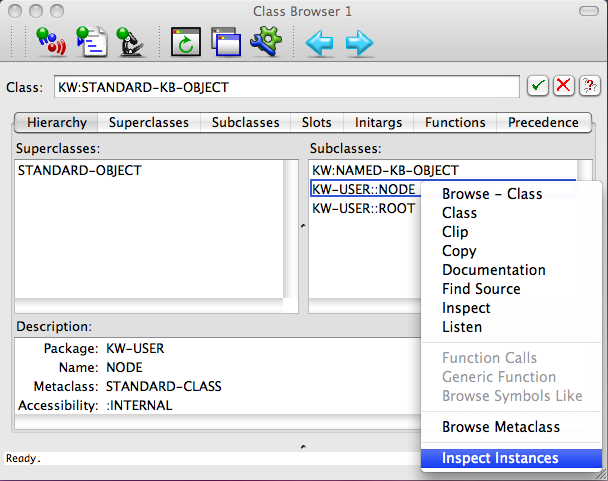Confirm class with the green checkmark button
The height and width of the screenshot is (481, 608).
click(538, 86)
